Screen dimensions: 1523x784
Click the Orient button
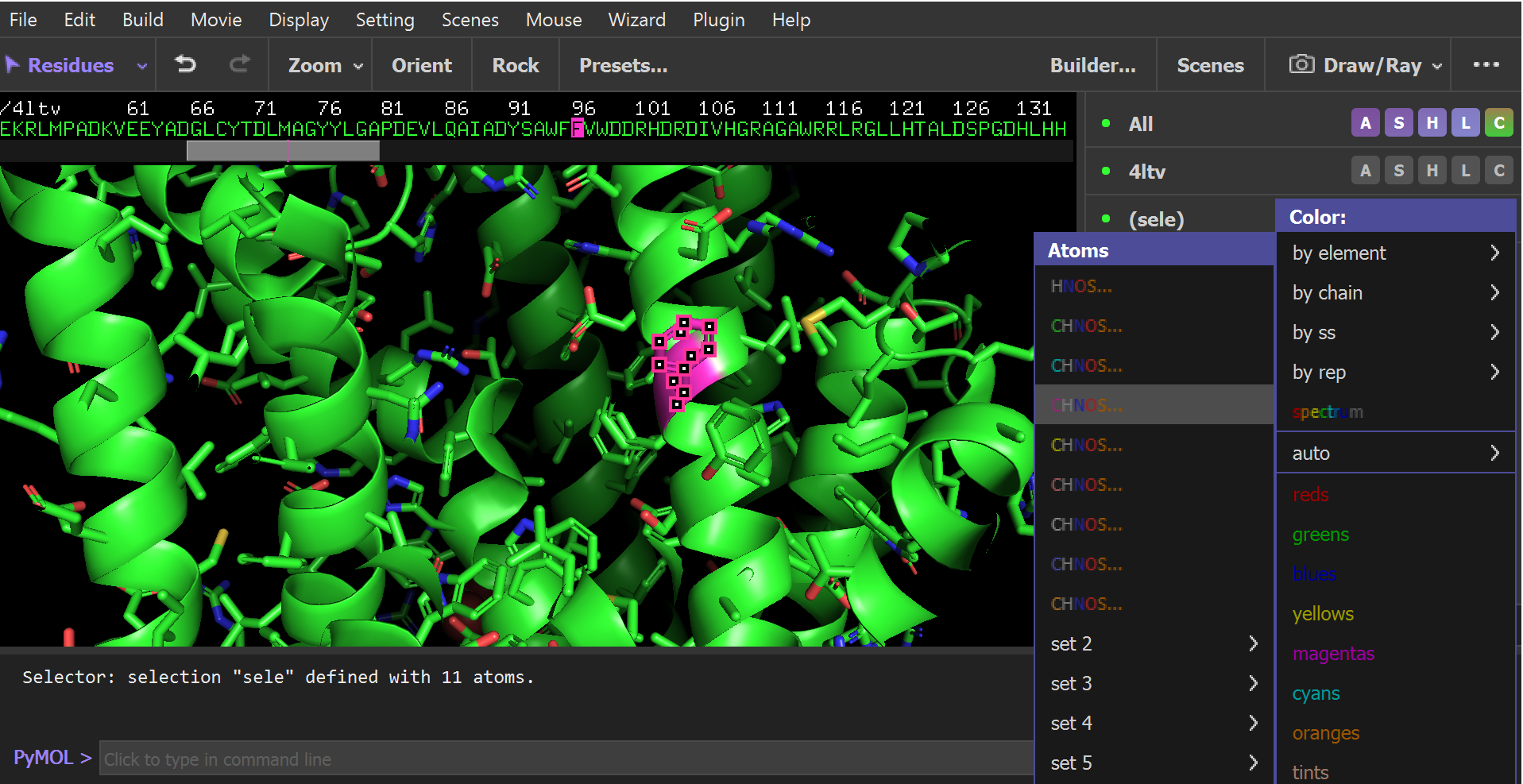coord(421,65)
